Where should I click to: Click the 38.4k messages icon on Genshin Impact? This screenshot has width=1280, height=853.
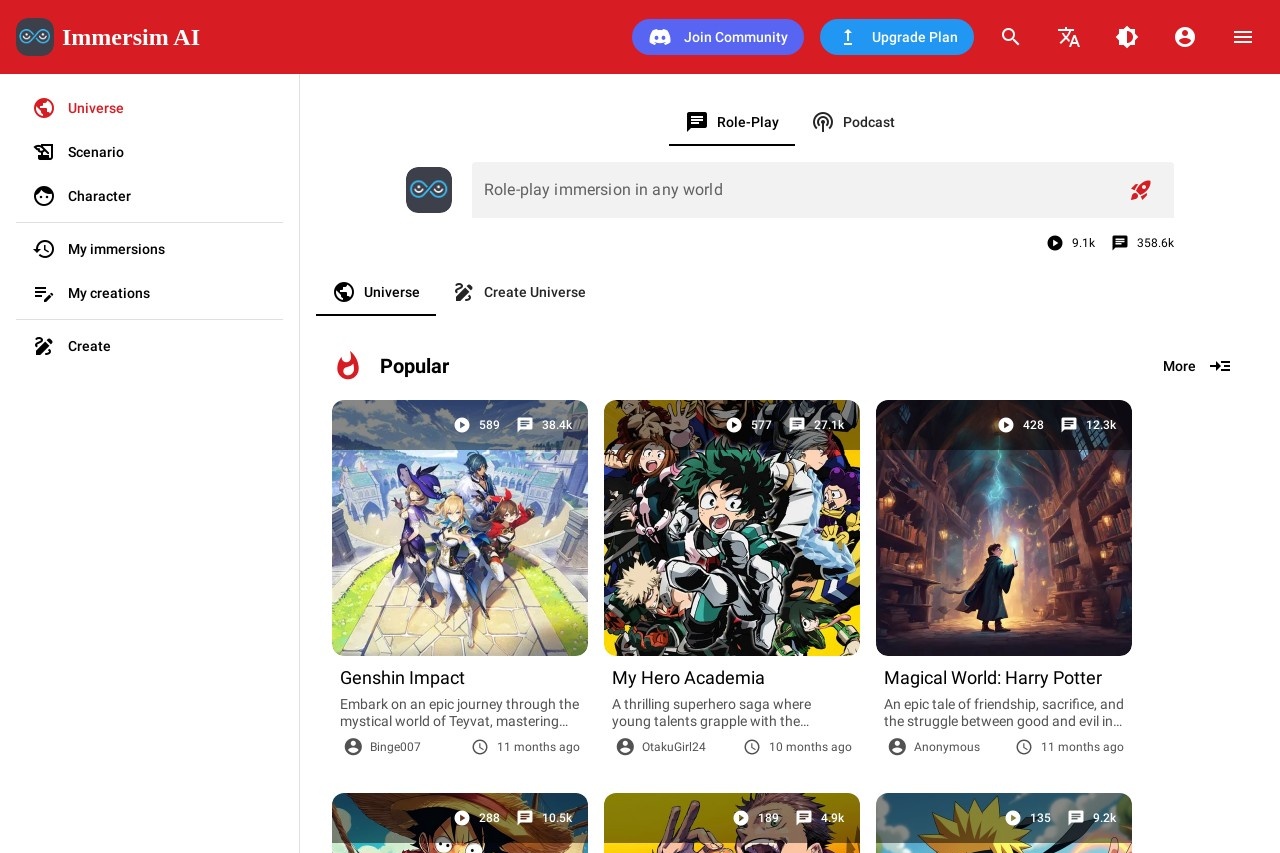coord(525,425)
